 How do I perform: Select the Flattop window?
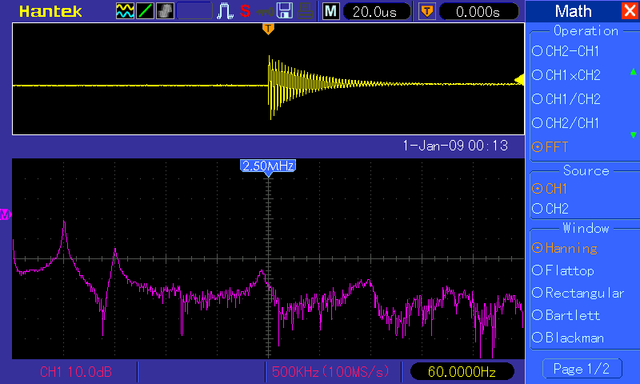point(563,271)
